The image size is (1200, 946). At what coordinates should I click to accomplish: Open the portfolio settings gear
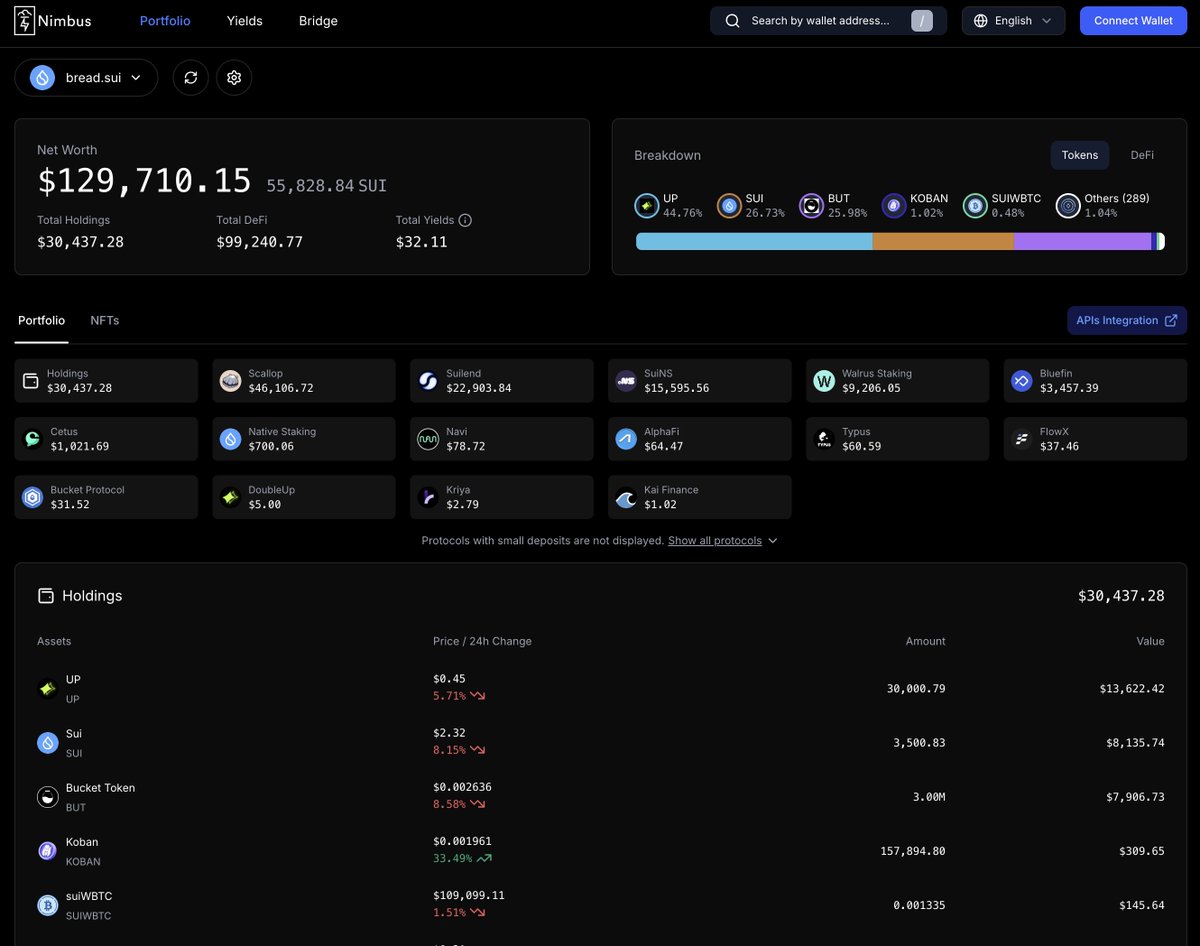coord(234,77)
